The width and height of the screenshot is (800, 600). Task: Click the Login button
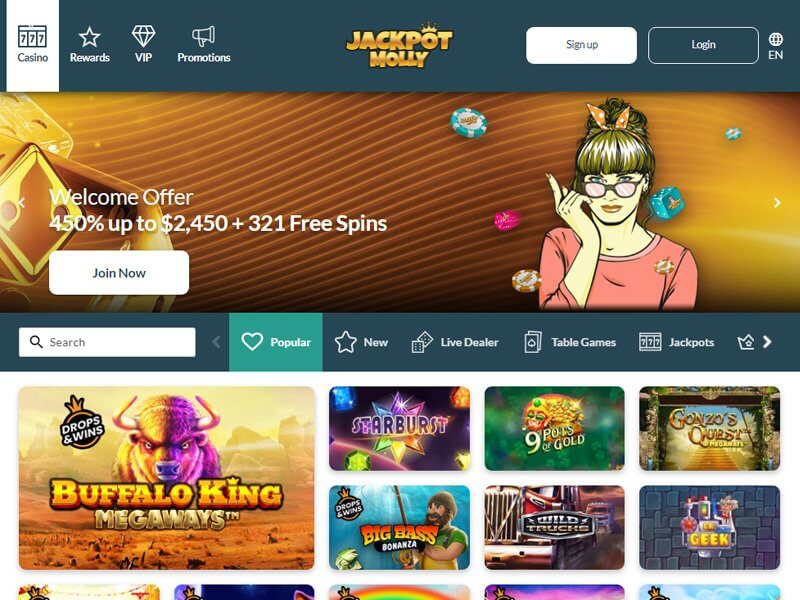703,45
